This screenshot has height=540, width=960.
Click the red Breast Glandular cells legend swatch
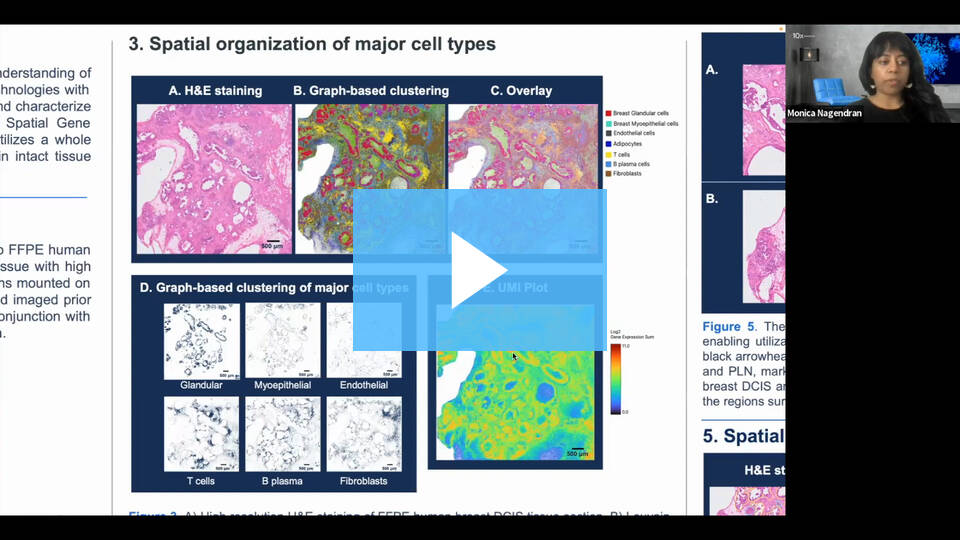pos(609,113)
